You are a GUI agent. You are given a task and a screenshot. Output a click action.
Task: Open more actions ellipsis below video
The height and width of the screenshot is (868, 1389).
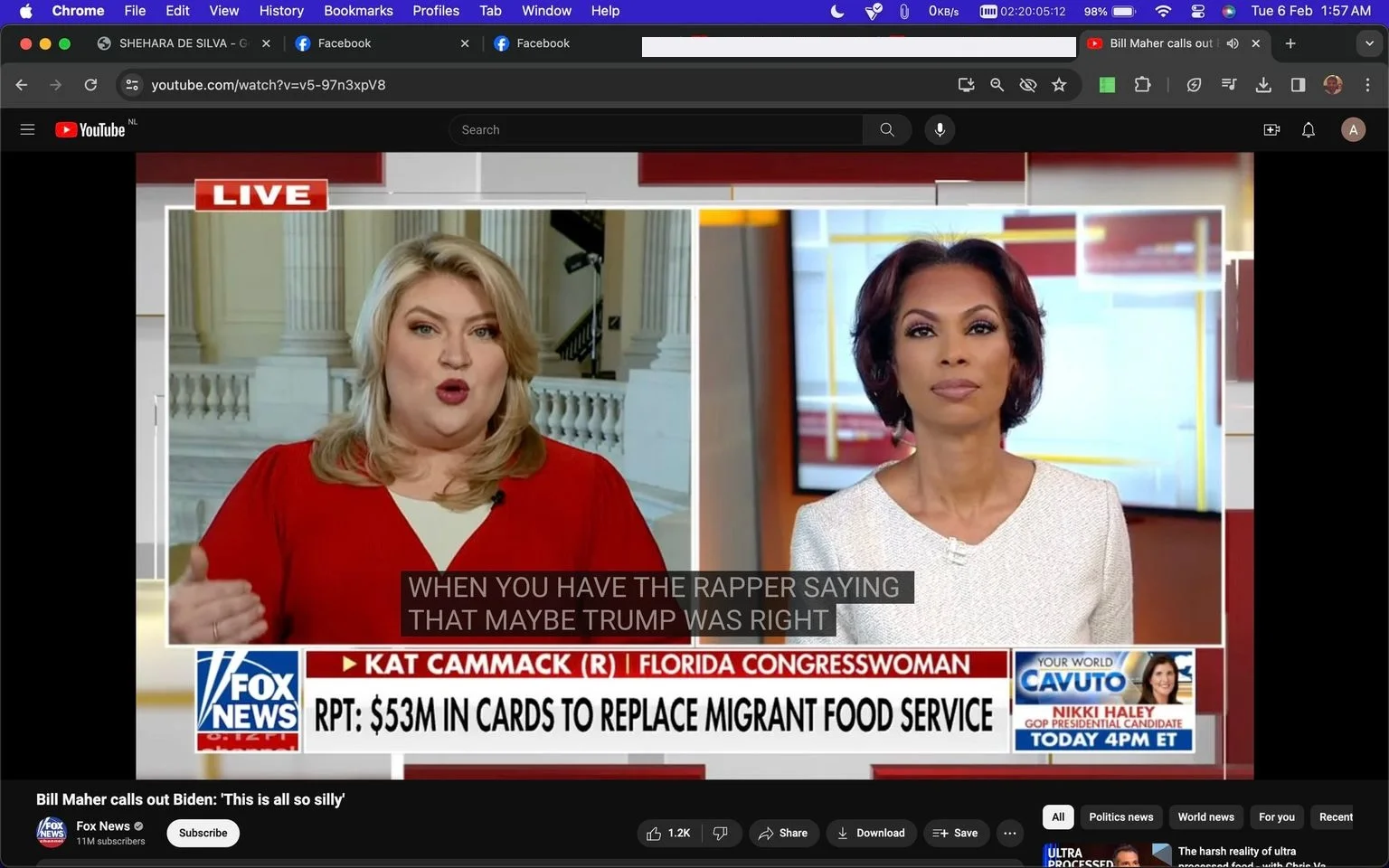(1010, 833)
